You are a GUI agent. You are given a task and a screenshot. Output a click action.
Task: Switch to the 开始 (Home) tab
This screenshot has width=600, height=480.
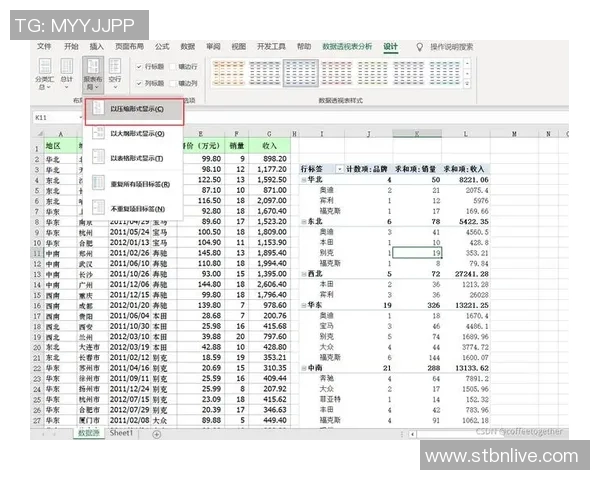tap(71, 46)
